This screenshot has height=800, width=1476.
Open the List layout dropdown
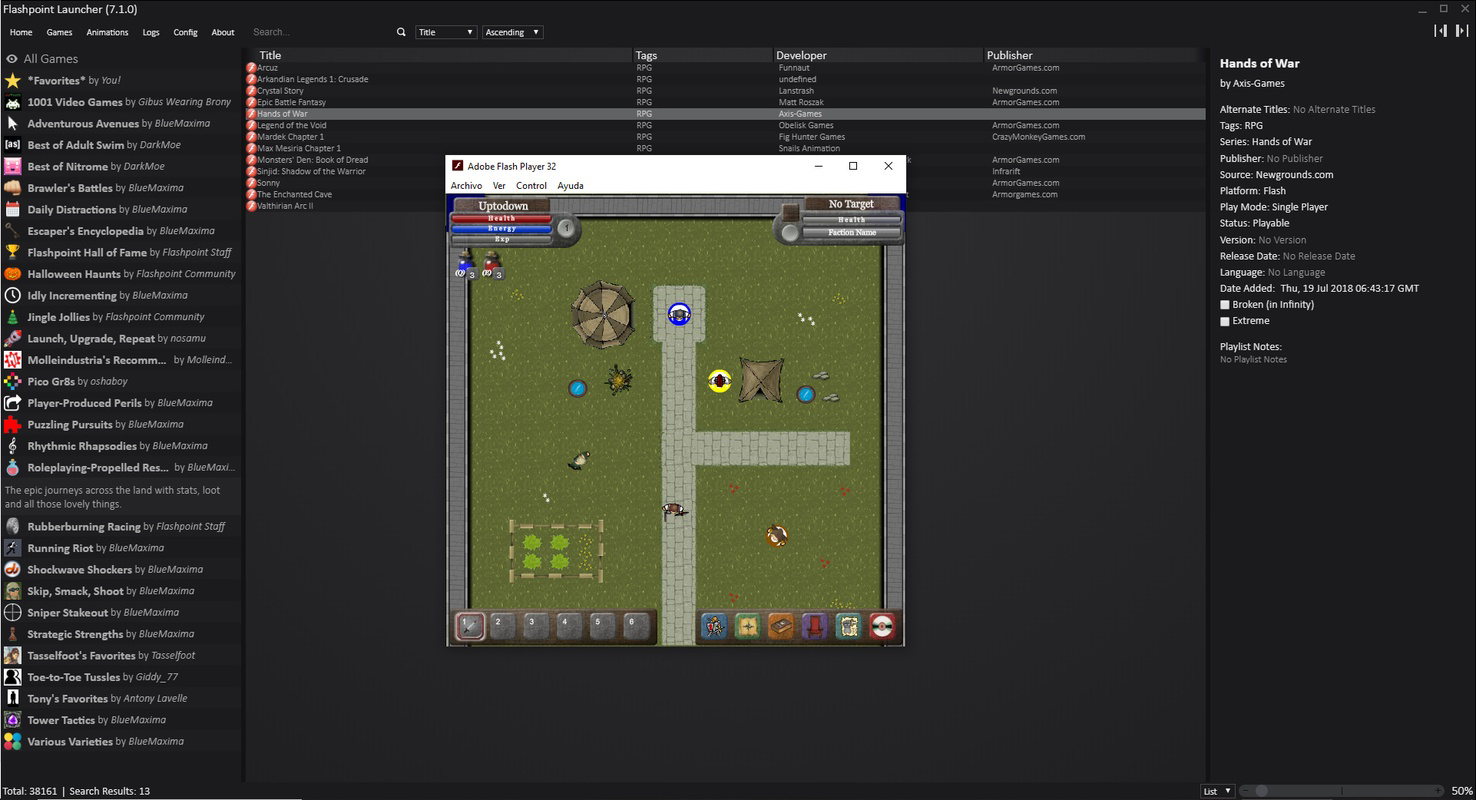click(x=1216, y=791)
